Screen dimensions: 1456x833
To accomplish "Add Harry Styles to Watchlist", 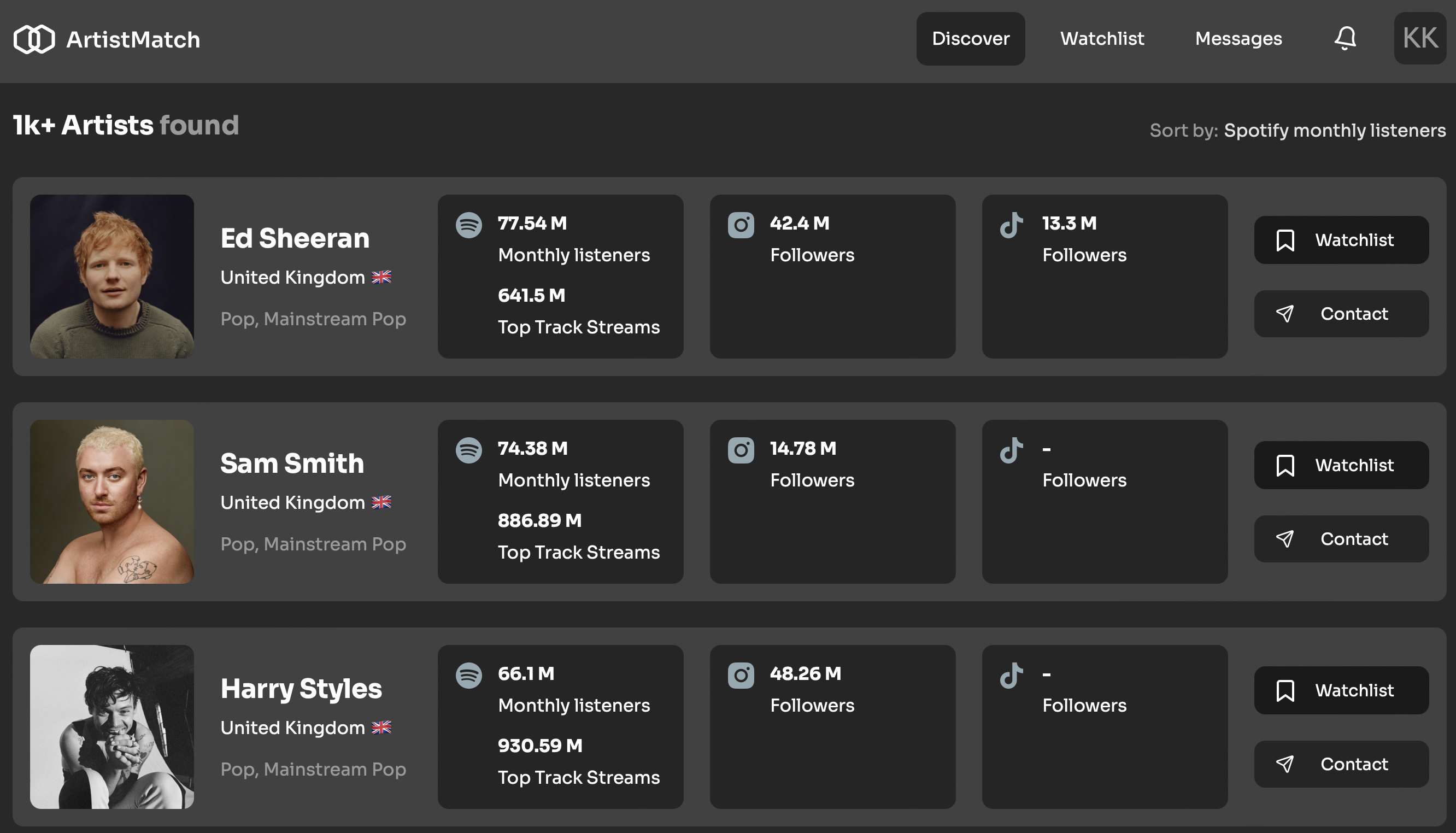I will (x=1341, y=690).
